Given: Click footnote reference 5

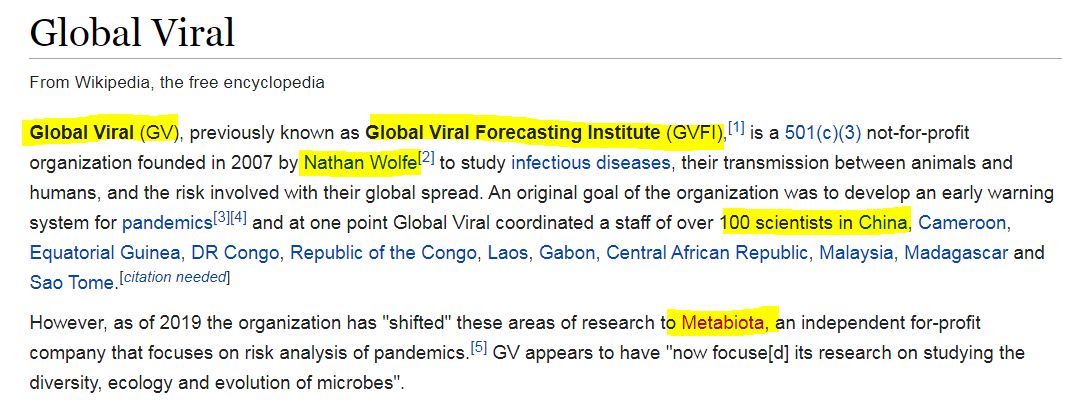Looking at the screenshot, I should click(x=479, y=347).
